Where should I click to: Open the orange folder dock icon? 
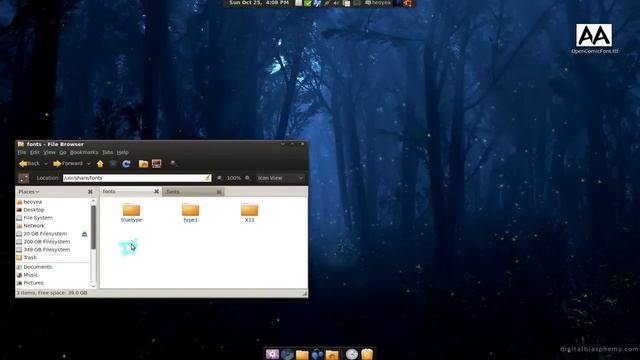coord(302,354)
